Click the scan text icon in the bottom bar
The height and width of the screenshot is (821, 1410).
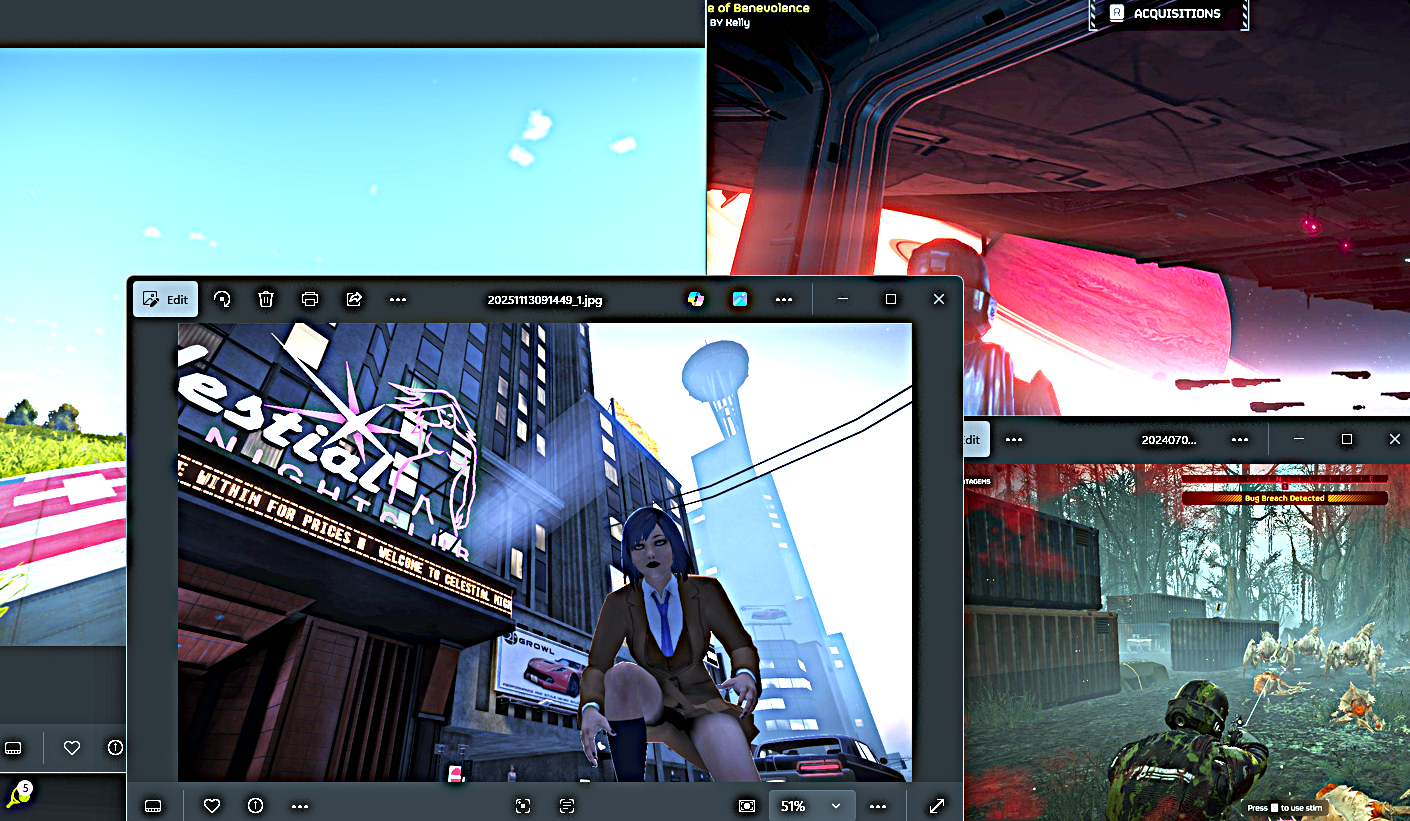pos(566,805)
